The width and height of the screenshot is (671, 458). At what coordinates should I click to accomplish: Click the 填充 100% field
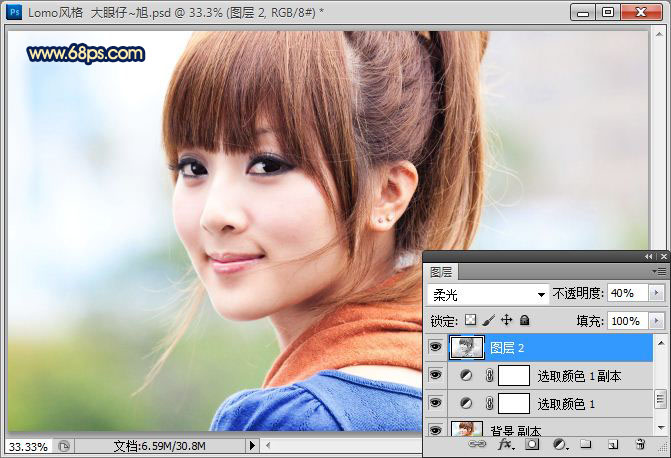coord(627,321)
